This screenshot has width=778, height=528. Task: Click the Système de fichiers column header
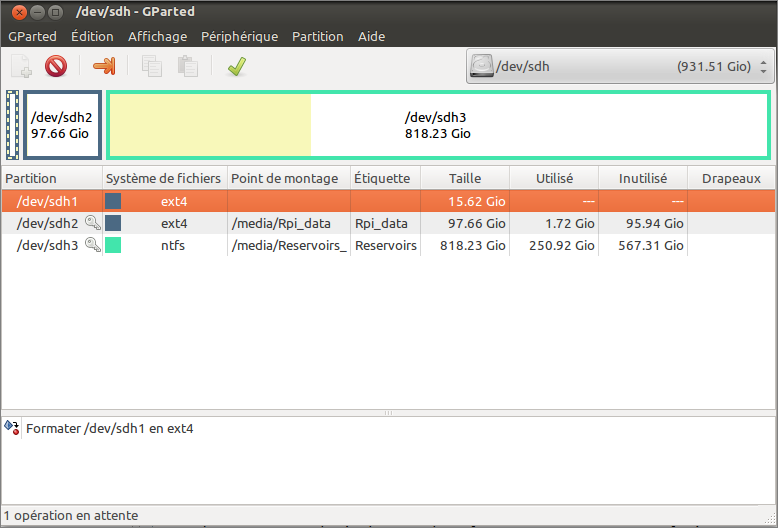164,178
